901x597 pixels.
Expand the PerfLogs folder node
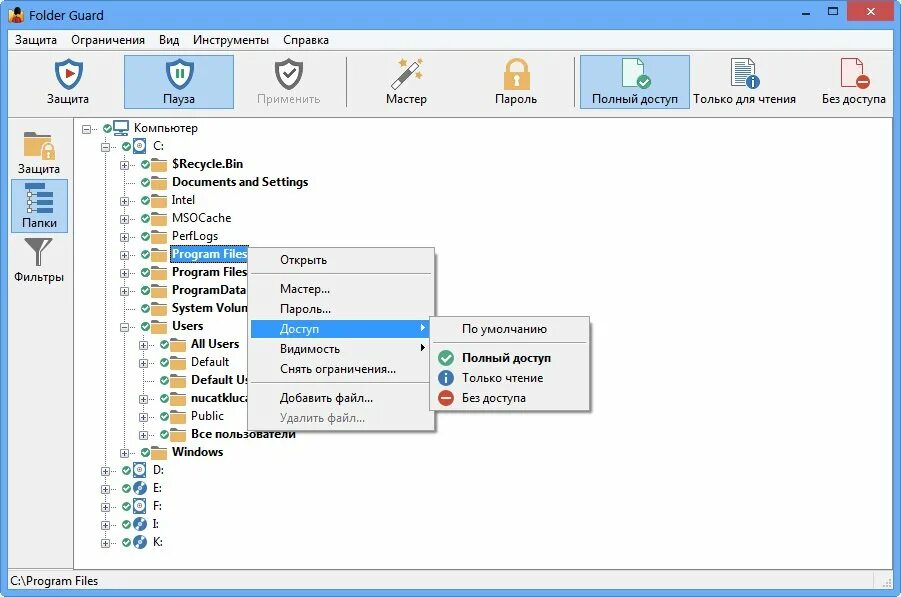point(124,237)
